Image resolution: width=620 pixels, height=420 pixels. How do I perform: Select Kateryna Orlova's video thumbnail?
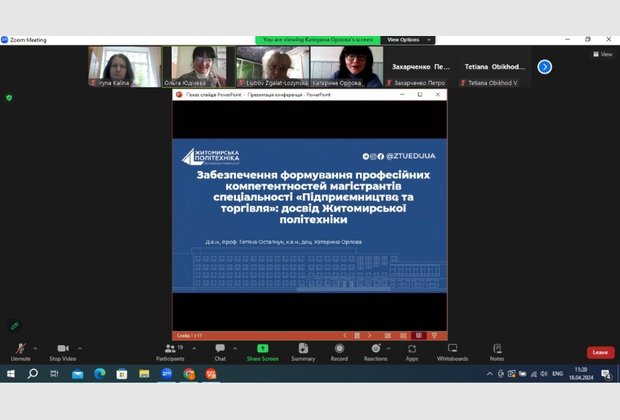[346, 66]
